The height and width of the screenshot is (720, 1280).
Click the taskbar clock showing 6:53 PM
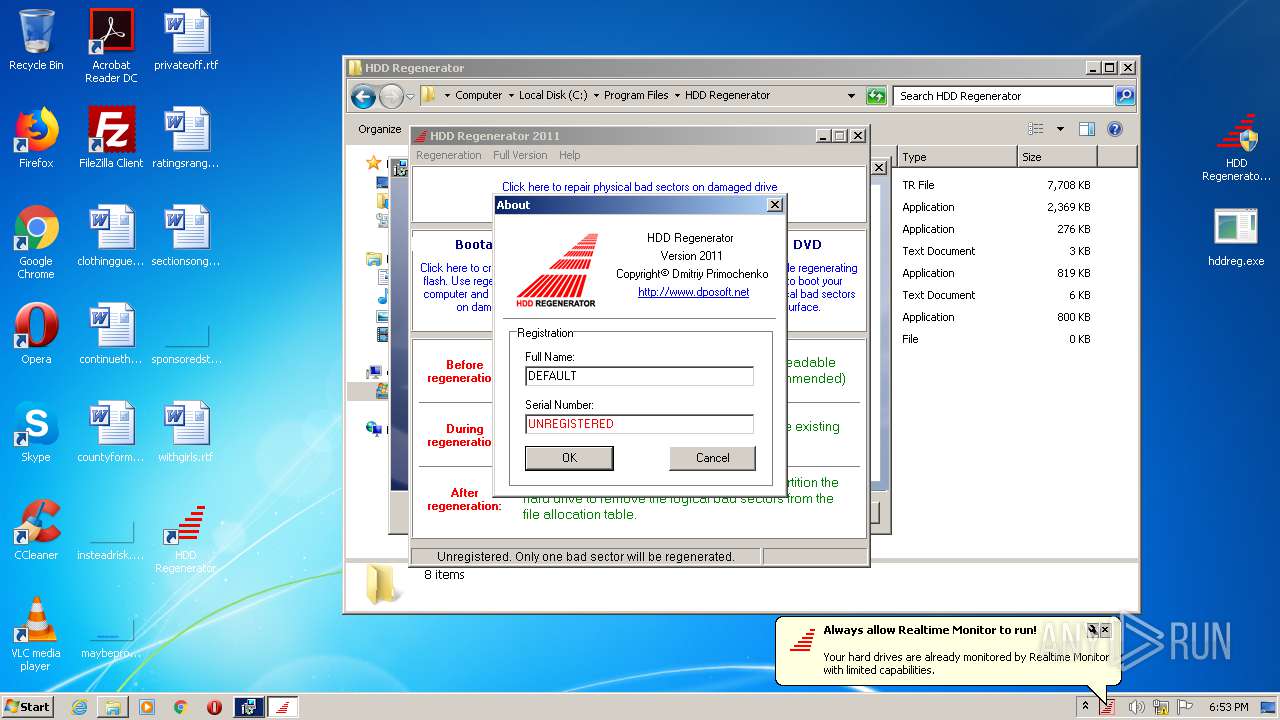[1228, 707]
